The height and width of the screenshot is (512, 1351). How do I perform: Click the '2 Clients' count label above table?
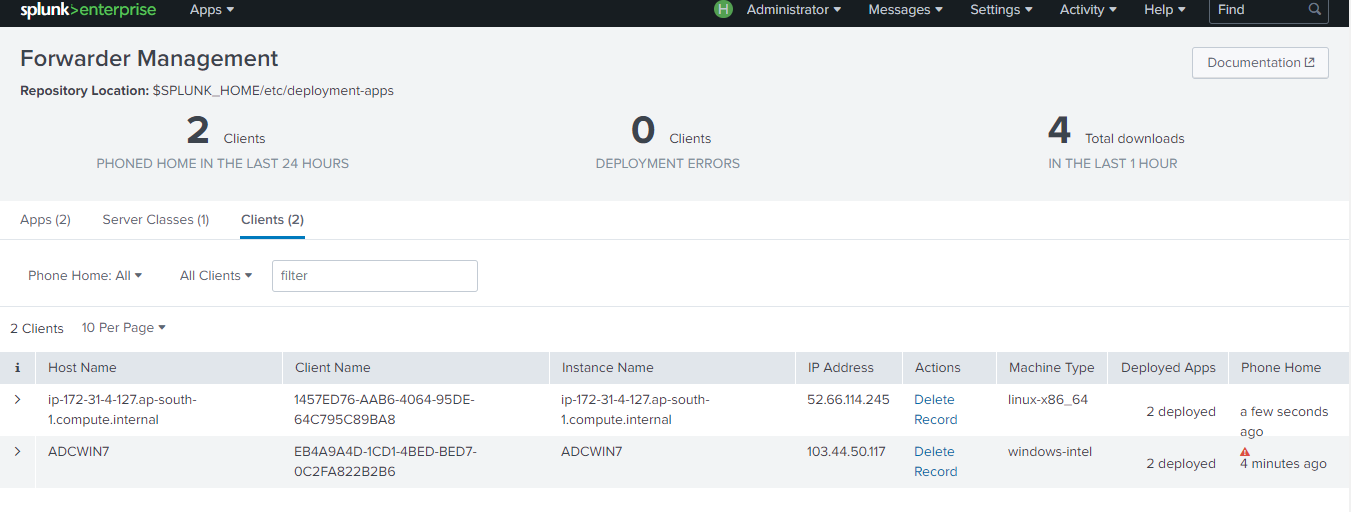(37, 328)
